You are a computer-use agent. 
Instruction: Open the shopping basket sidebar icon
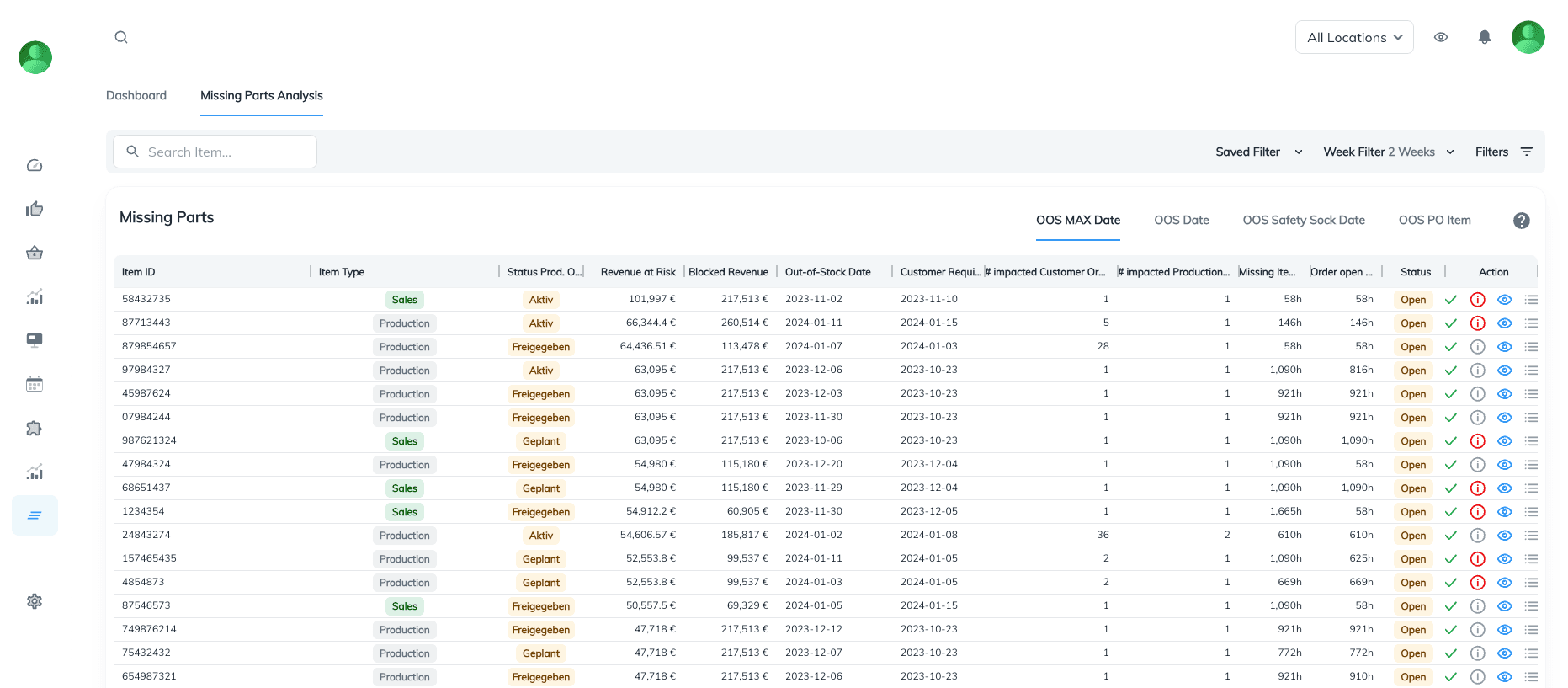35,253
